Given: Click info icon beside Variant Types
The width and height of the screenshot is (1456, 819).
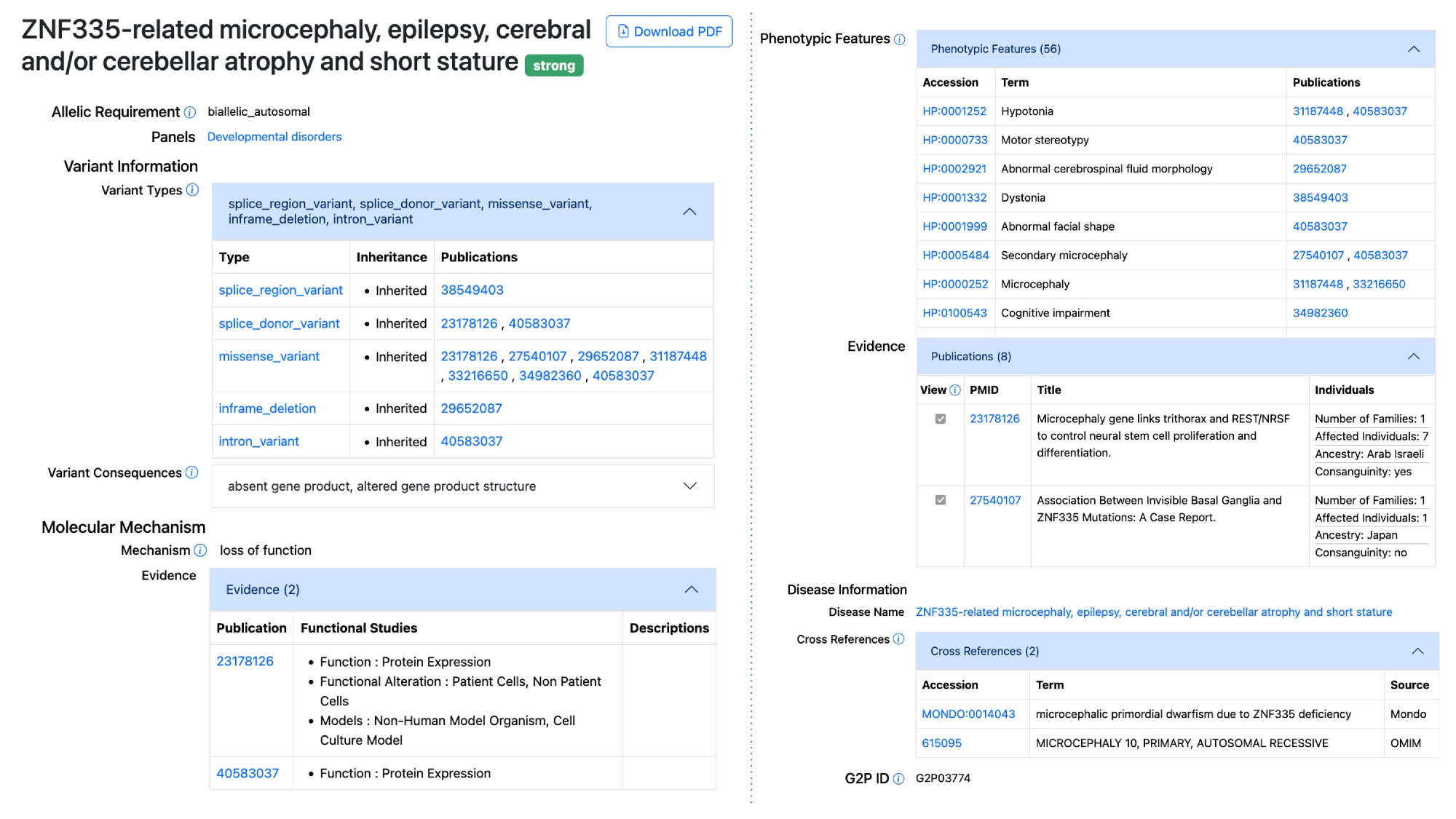Looking at the screenshot, I should click(x=192, y=190).
